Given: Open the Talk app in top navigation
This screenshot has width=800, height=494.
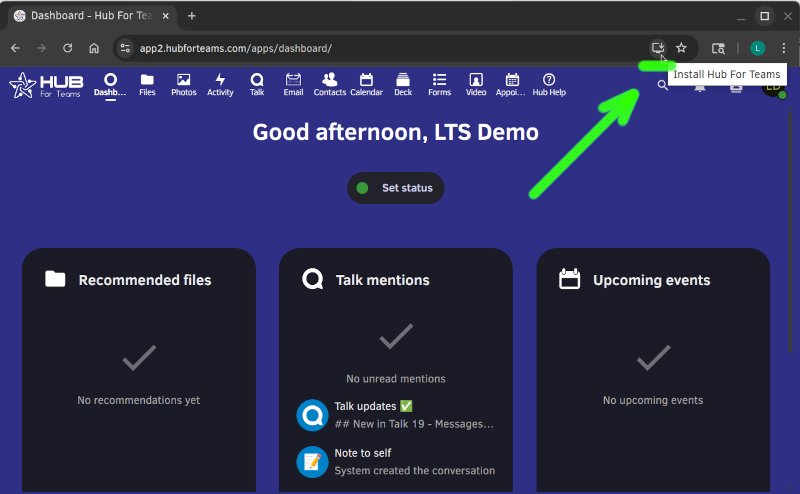Looking at the screenshot, I should pos(257,85).
